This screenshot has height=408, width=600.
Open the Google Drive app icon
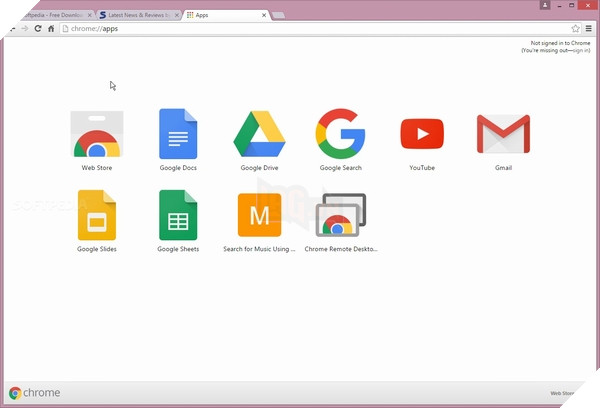point(259,134)
